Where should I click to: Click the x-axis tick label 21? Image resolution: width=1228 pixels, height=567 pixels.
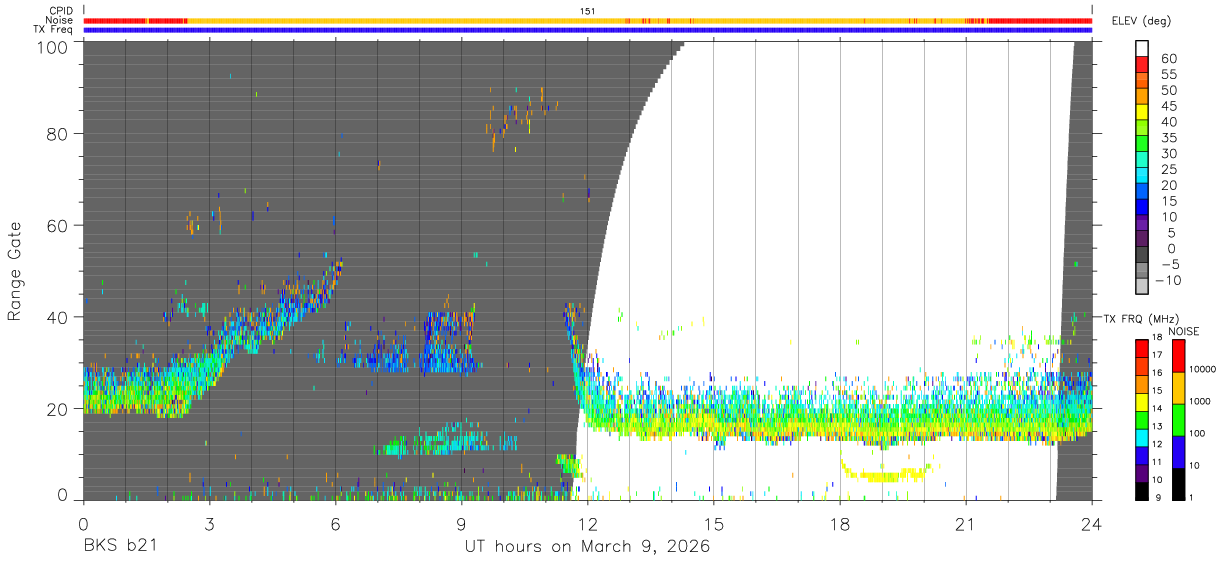966,524
